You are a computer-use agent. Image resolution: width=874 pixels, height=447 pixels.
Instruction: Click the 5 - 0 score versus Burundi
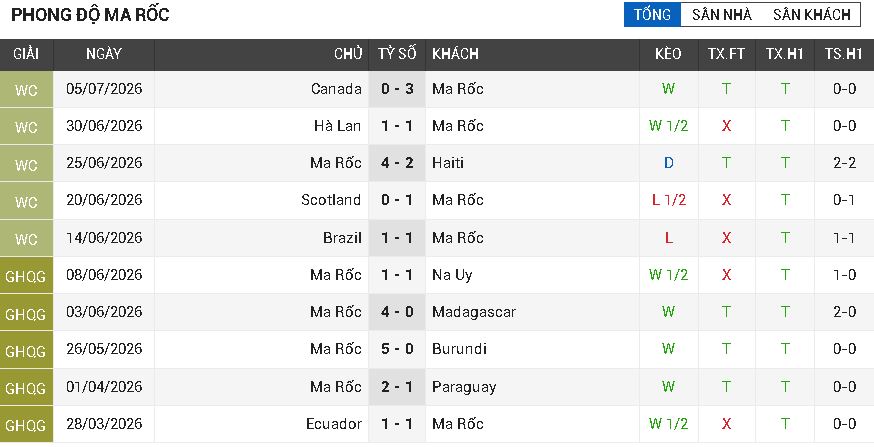(397, 349)
